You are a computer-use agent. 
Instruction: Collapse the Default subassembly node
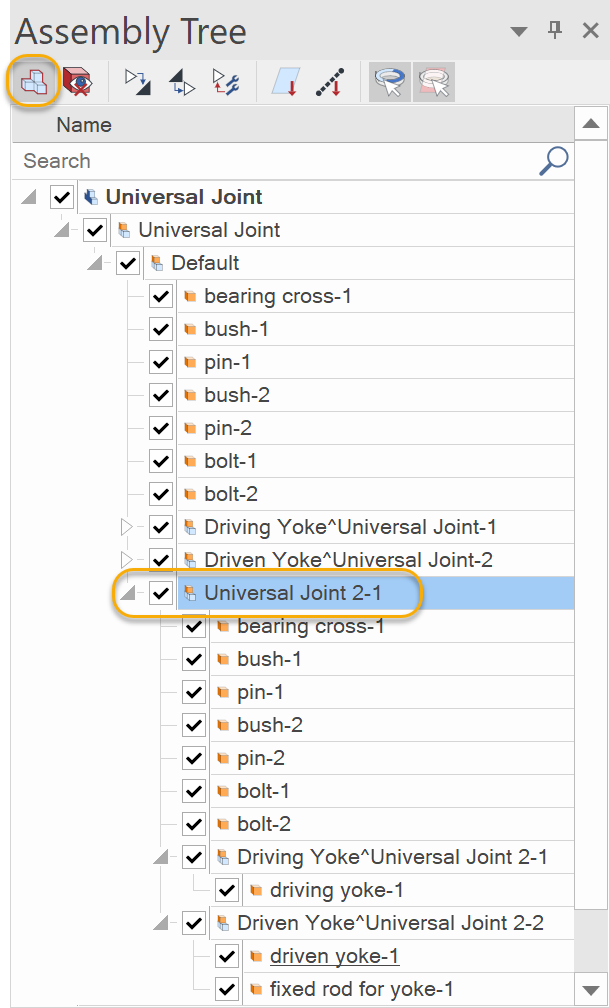[94, 262]
